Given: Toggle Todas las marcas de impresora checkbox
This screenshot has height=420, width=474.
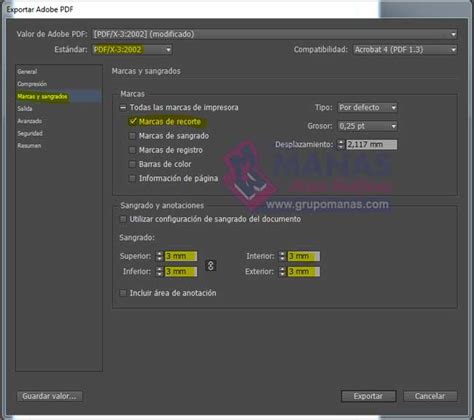Looking at the screenshot, I should 123,107.
